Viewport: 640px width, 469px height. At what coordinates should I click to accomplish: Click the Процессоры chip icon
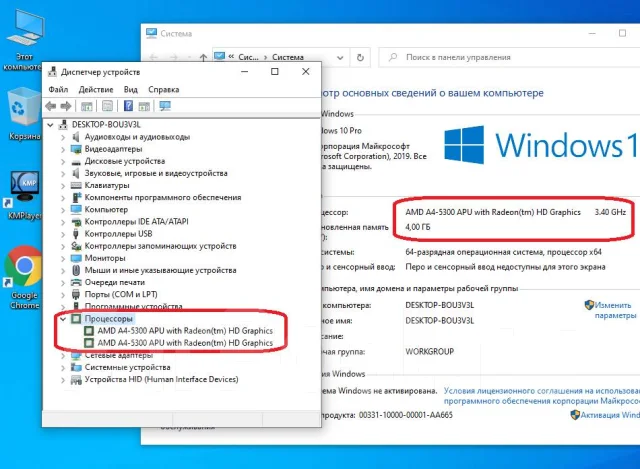[x=76, y=318]
